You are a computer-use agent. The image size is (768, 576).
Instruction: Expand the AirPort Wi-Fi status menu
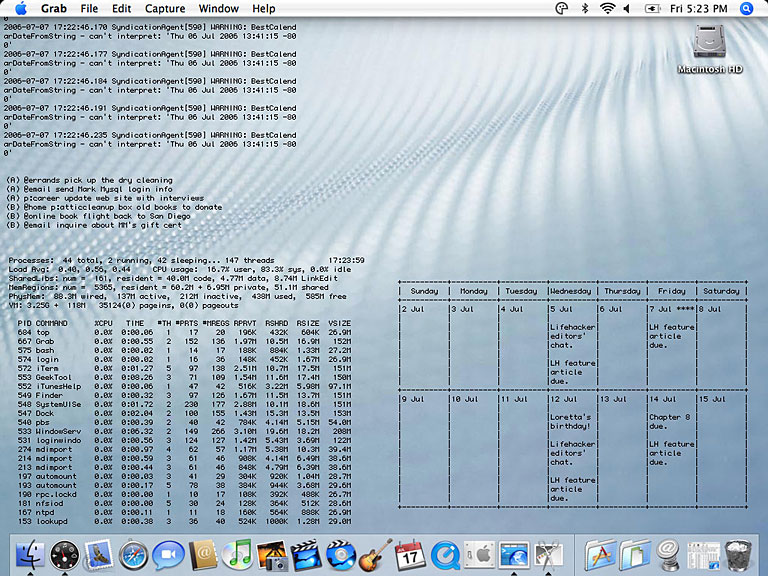[x=607, y=8]
